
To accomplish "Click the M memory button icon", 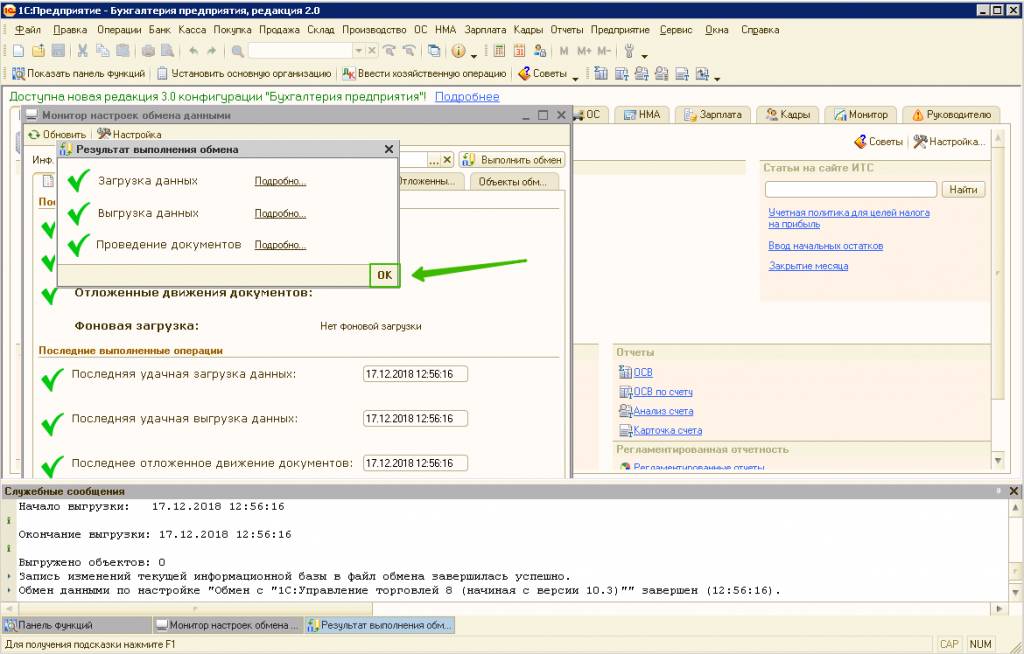I will (x=564, y=51).
